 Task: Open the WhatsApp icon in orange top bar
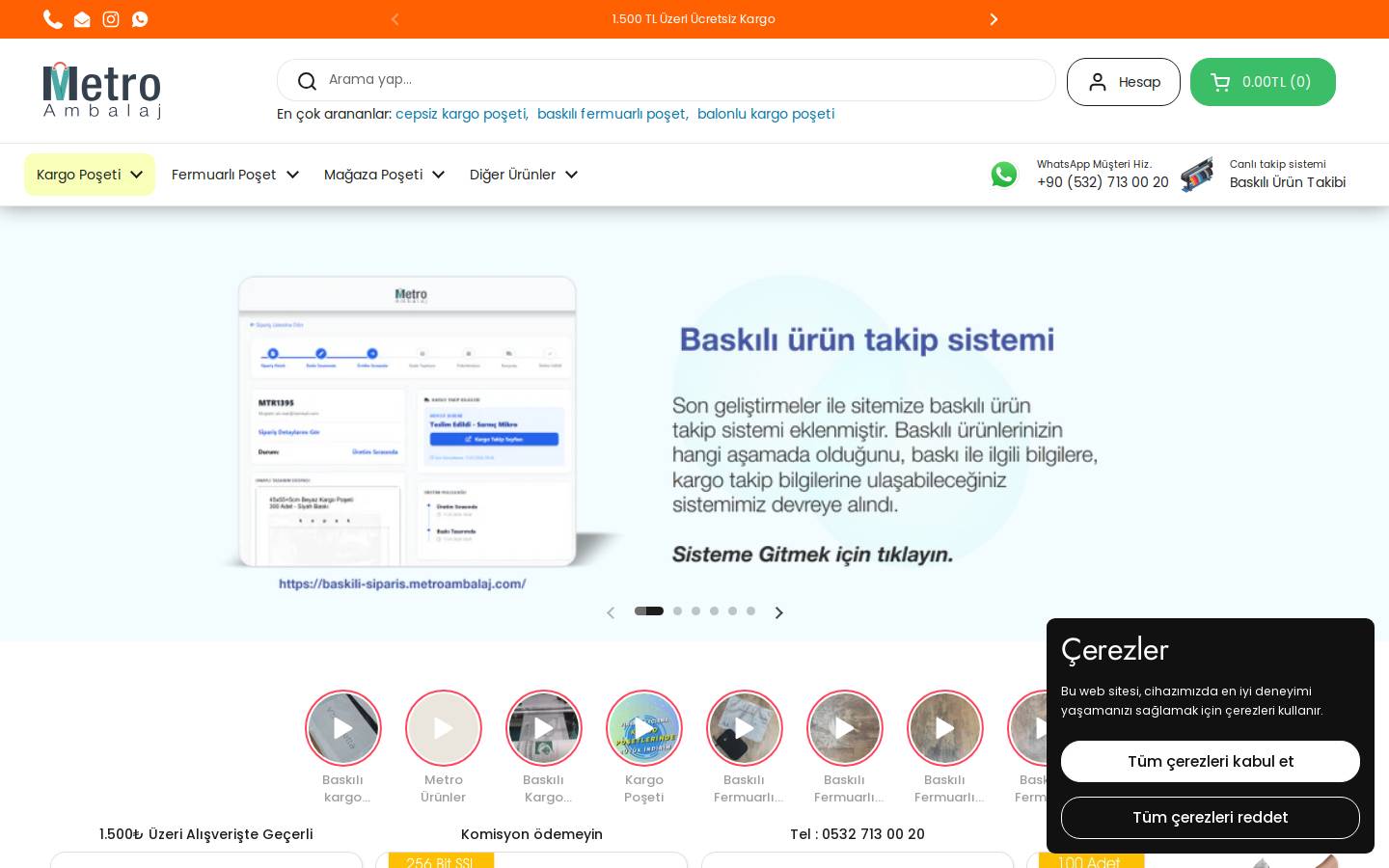[x=140, y=19]
